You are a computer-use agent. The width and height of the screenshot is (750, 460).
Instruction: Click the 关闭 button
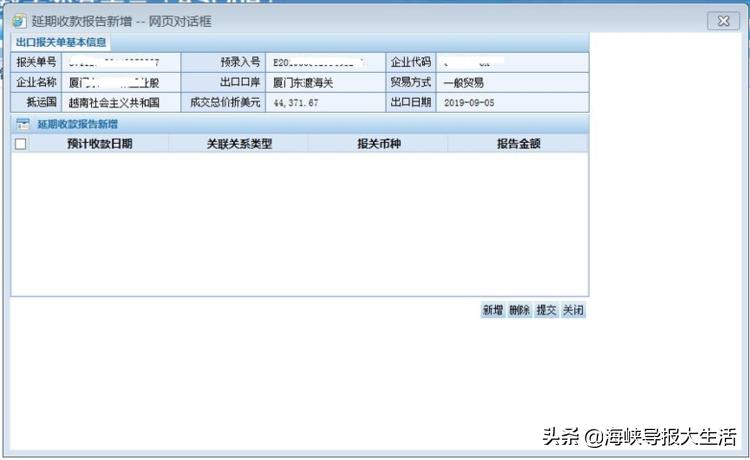pyautogui.click(x=573, y=310)
